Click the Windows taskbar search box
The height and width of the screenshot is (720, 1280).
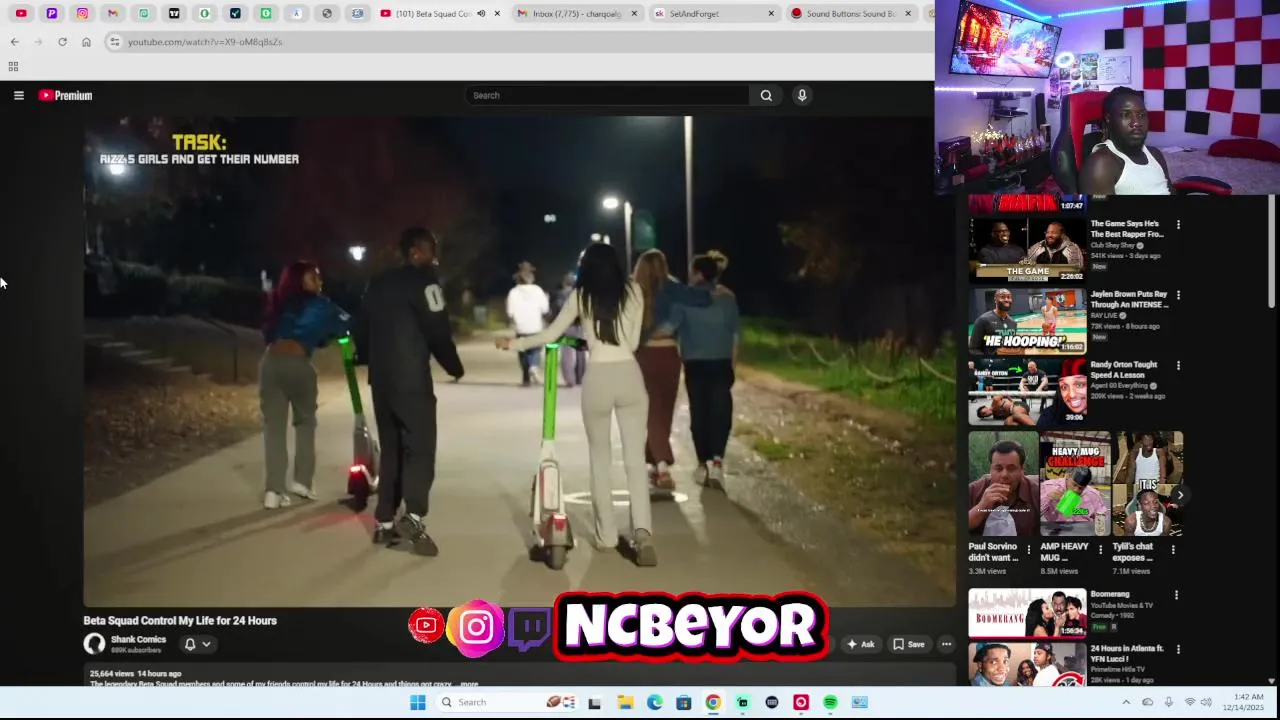click(x=509, y=702)
